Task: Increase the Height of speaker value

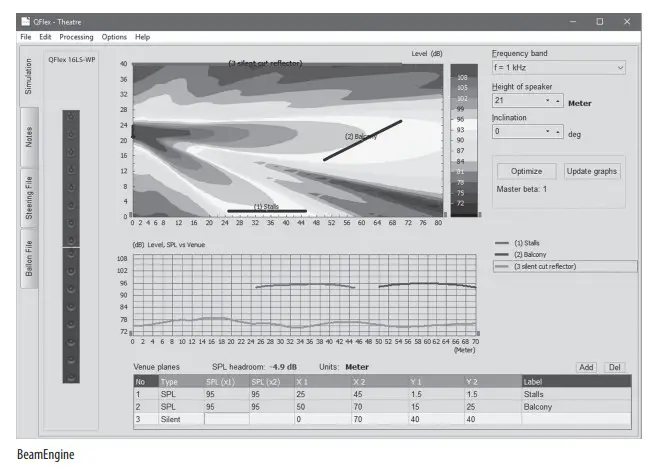Action: 558,101
